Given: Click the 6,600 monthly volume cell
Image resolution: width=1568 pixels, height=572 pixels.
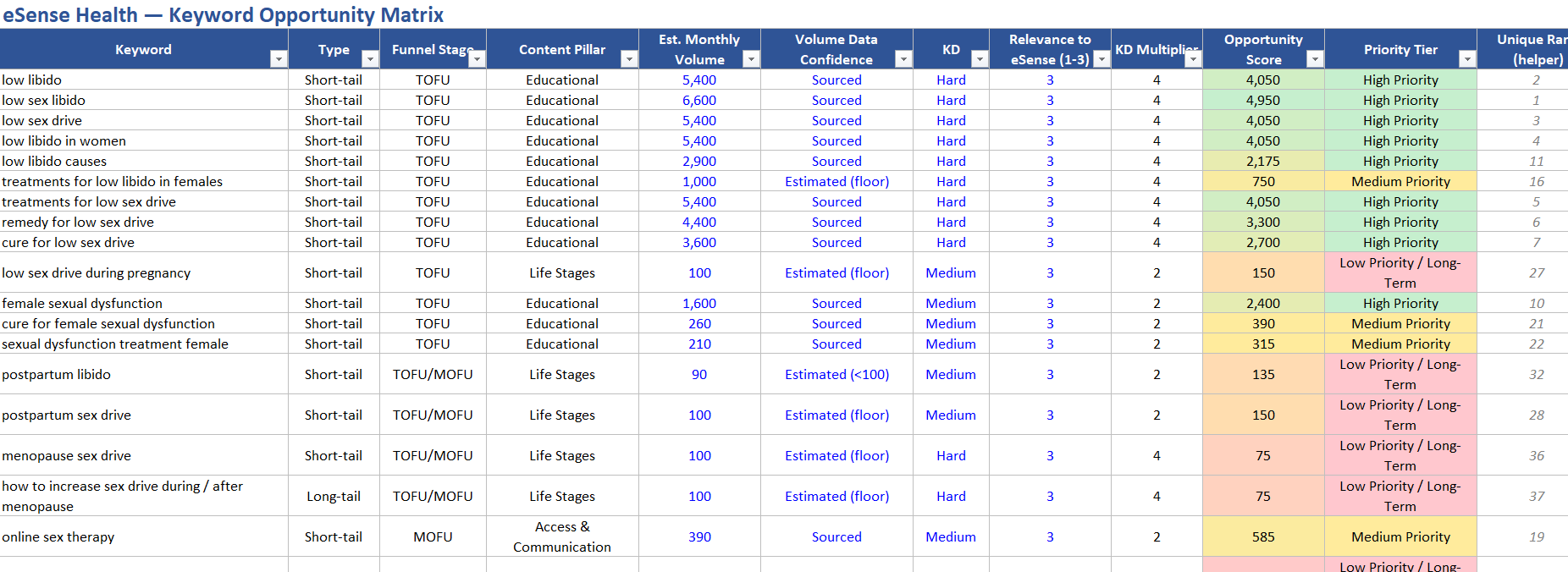Looking at the screenshot, I should [699, 100].
